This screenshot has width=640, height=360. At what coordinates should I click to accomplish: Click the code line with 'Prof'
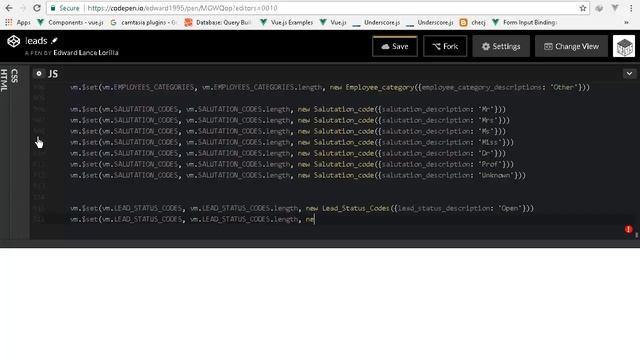tap(292, 164)
